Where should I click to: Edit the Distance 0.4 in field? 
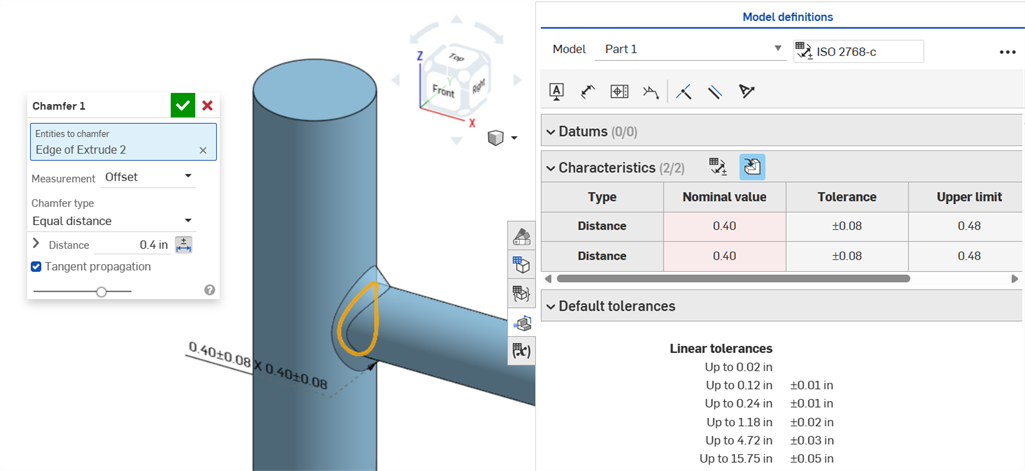click(x=133, y=245)
